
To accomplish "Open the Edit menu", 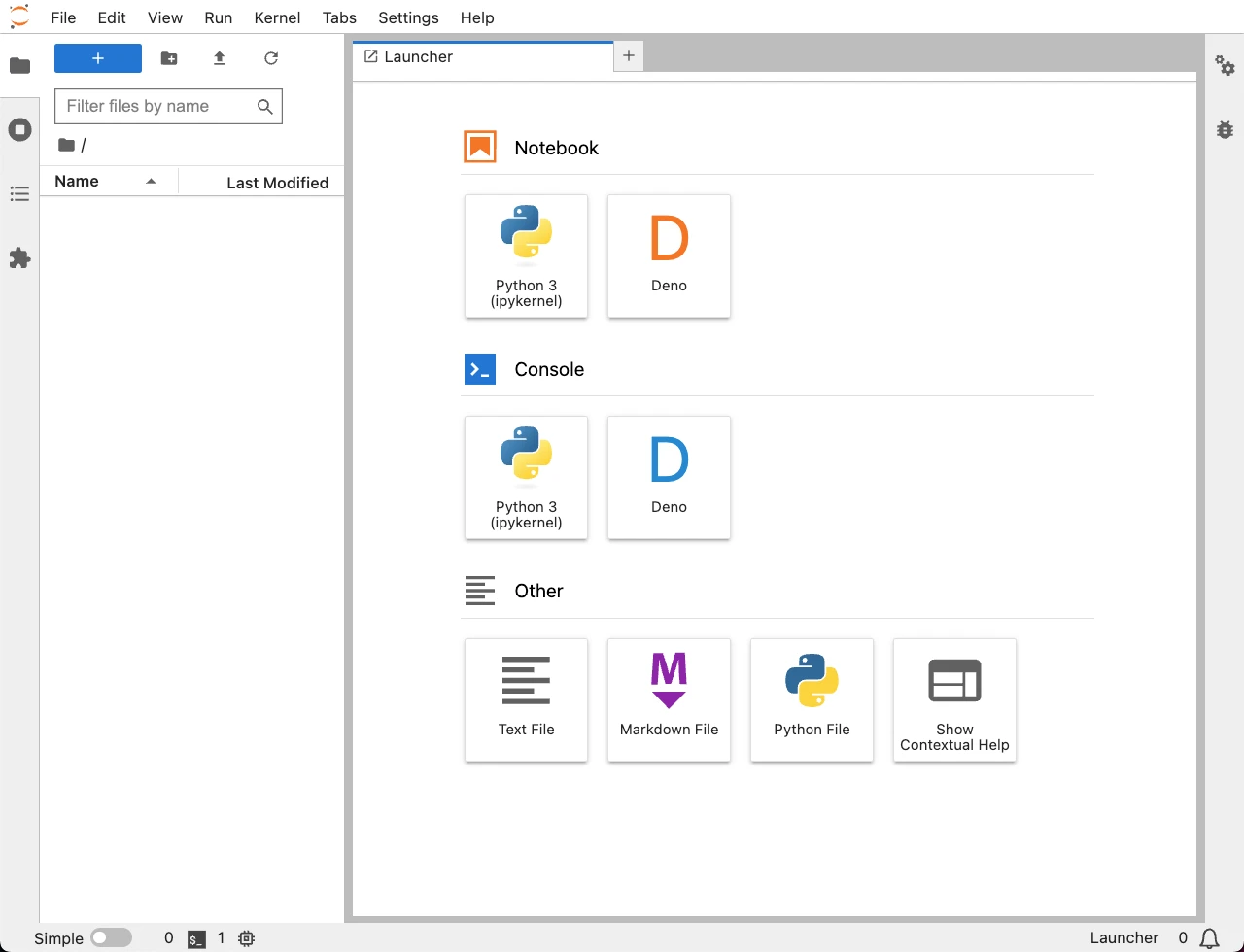I will pyautogui.click(x=112, y=17).
